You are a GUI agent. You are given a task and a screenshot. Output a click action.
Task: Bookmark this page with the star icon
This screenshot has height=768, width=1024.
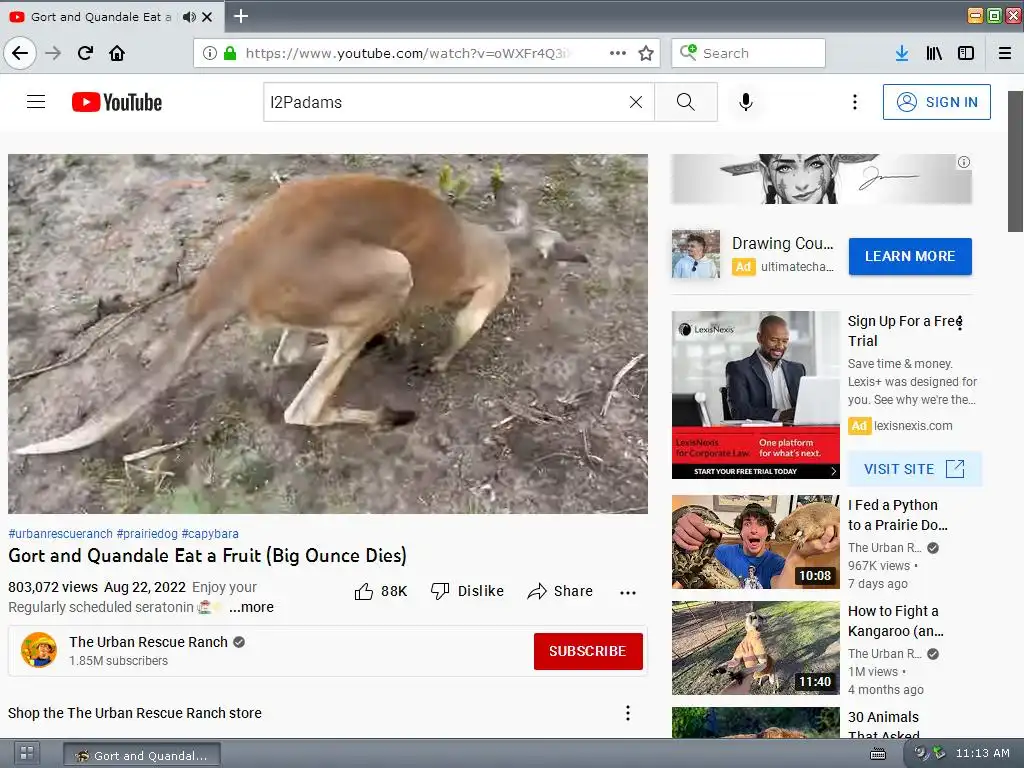click(646, 53)
